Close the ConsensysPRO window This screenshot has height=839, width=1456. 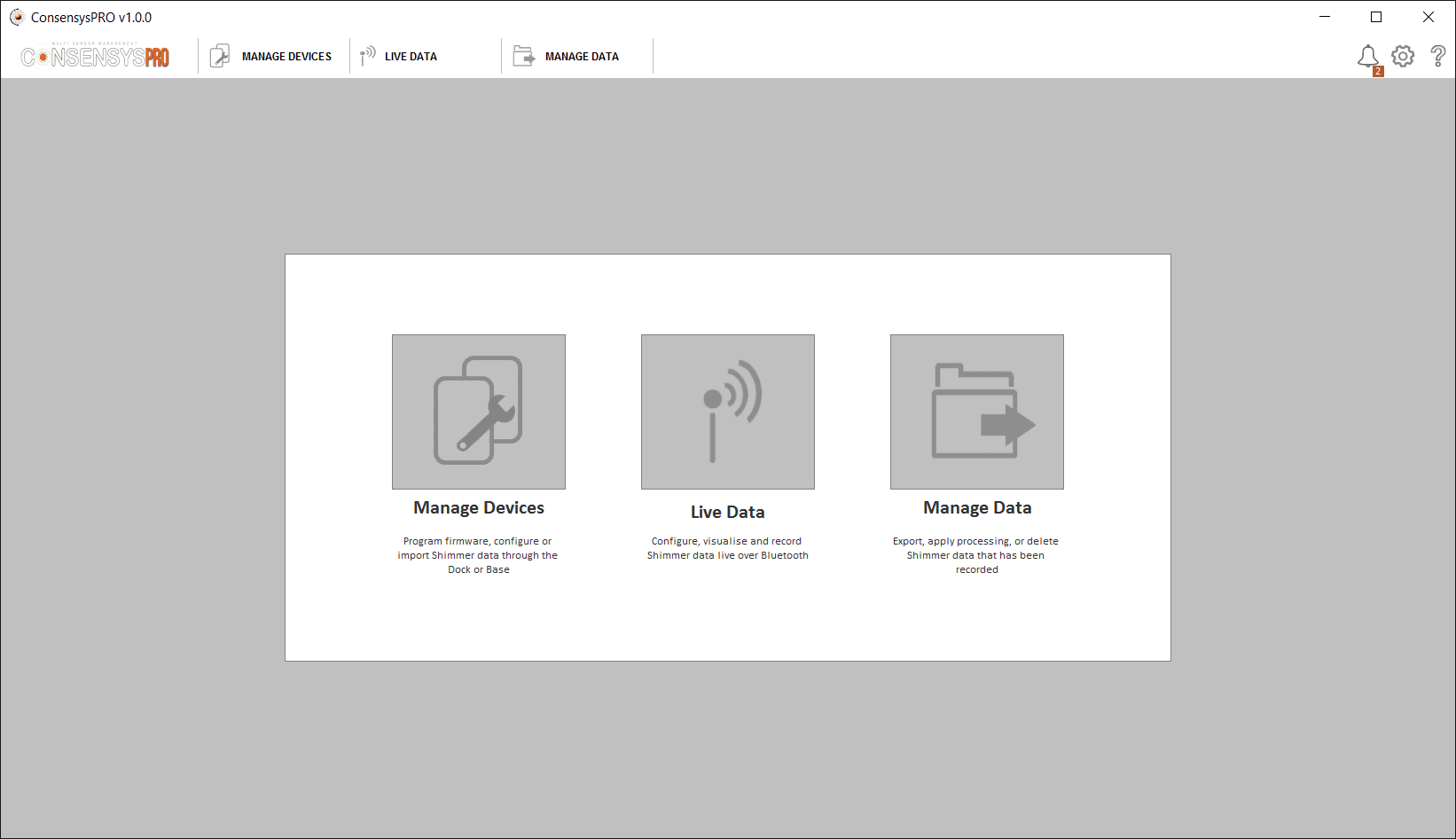pyautogui.click(x=1429, y=17)
